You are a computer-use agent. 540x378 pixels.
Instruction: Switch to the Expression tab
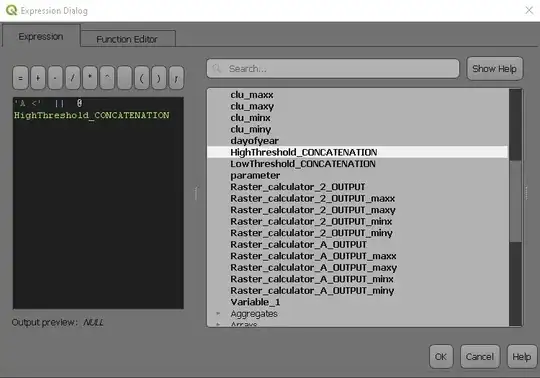pyautogui.click(x=41, y=36)
